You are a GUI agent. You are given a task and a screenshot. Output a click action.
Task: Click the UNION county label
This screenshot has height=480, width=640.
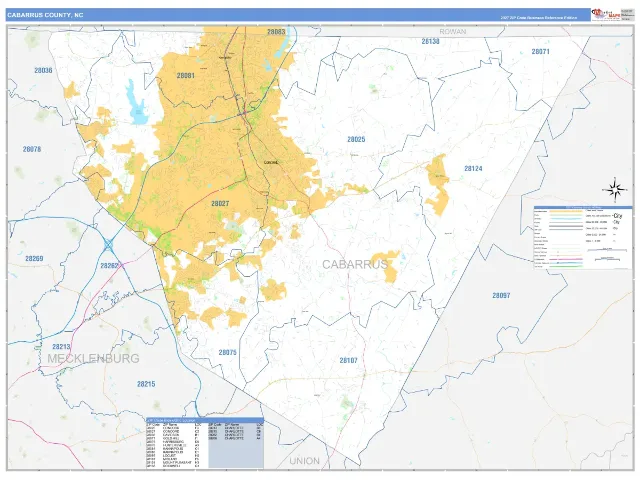pyautogui.click(x=304, y=461)
